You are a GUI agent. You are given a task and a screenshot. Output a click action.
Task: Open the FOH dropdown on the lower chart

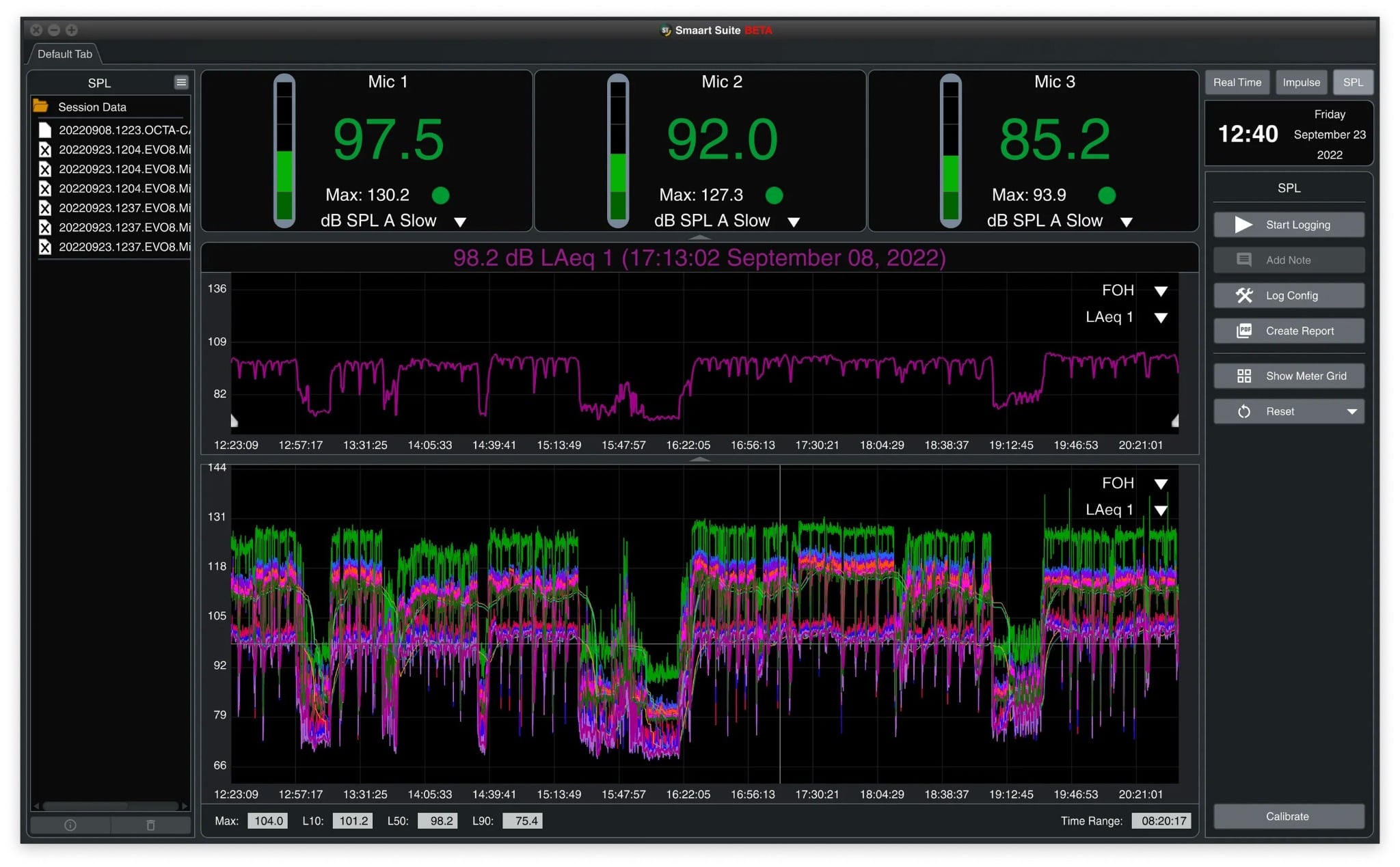pos(1160,483)
